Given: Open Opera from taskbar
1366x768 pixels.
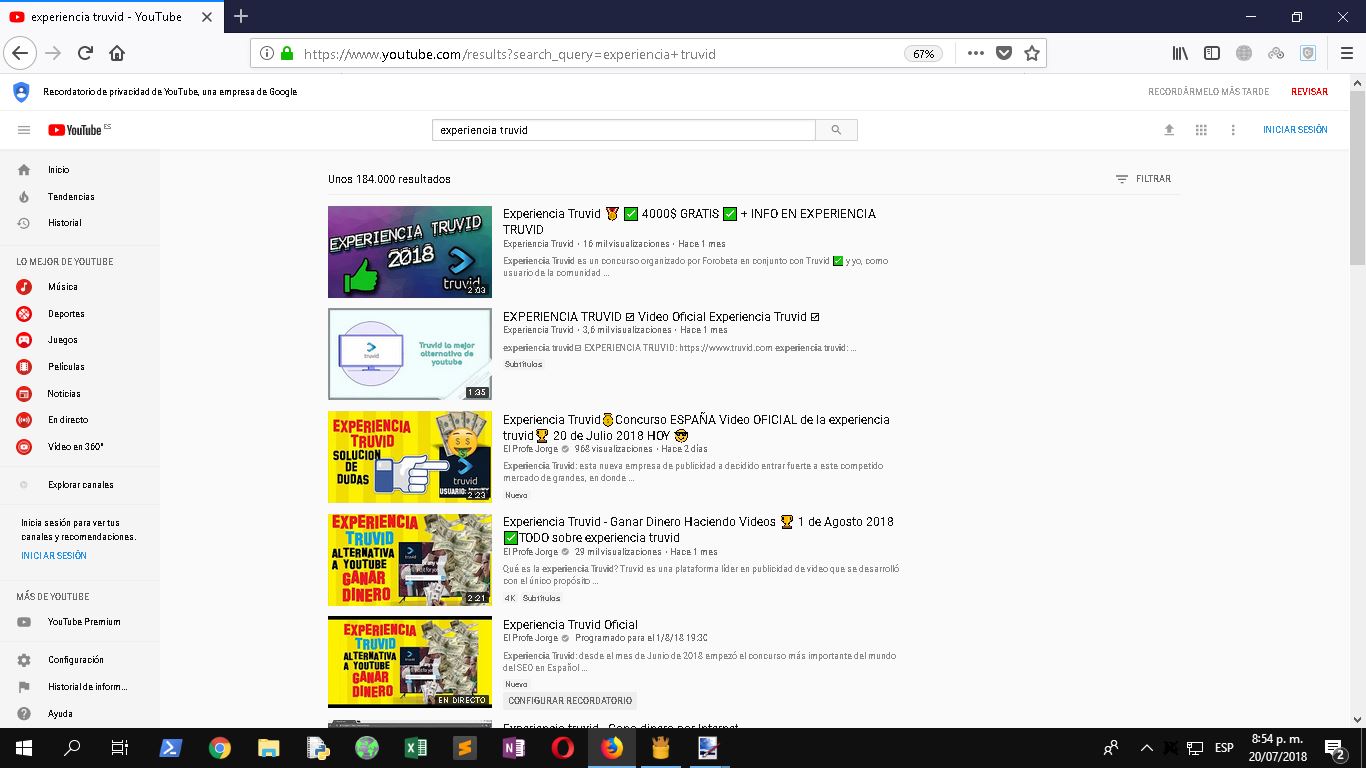Looking at the screenshot, I should 562,748.
